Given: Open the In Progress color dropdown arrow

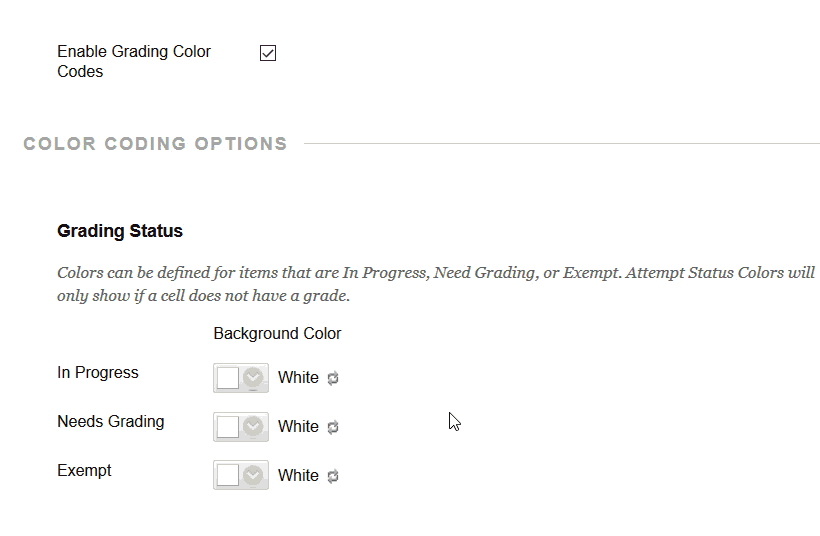Looking at the screenshot, I should click(253, 378).
